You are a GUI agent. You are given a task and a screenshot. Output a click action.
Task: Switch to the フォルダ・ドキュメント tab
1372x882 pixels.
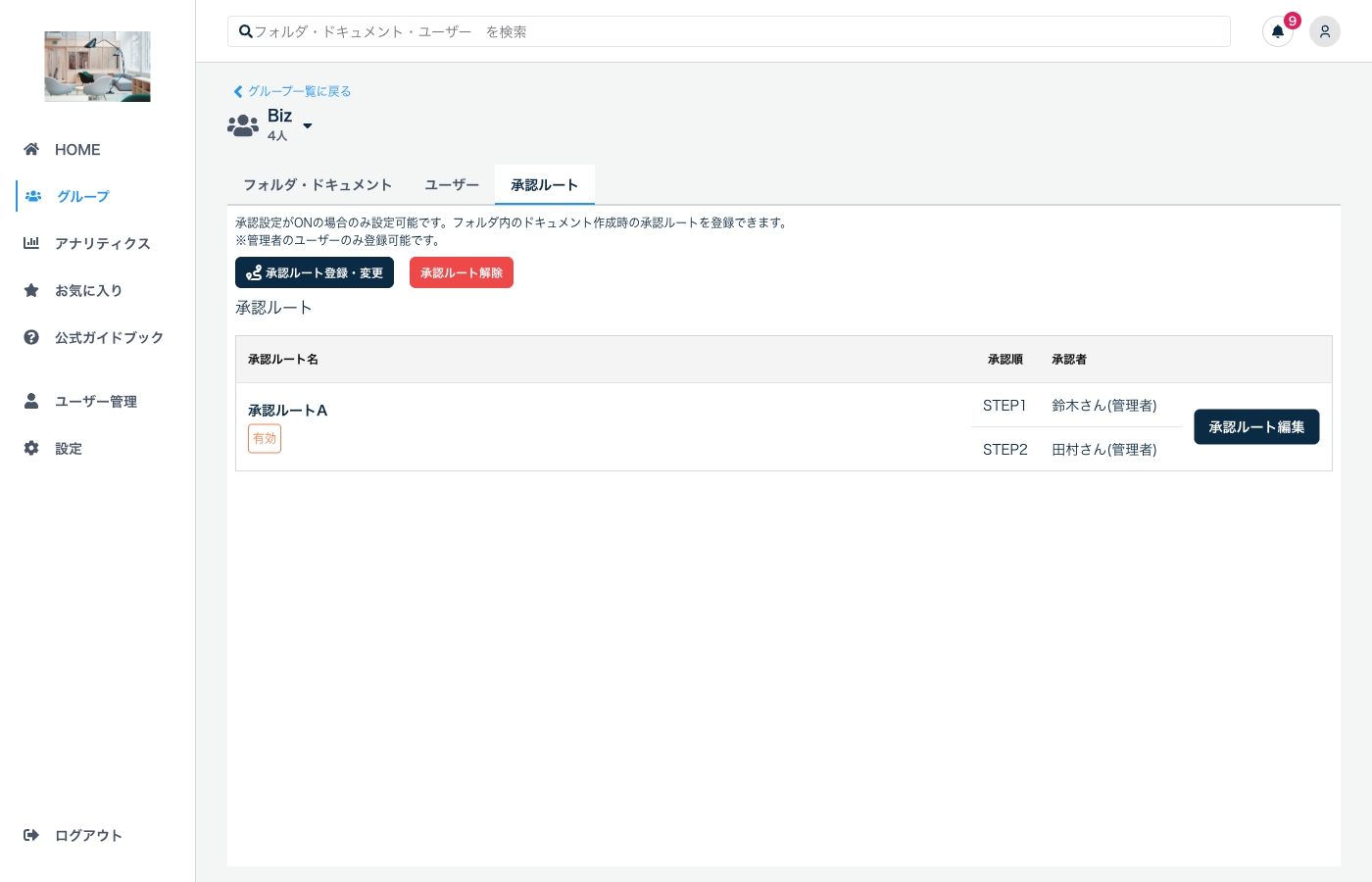(318, 184)
